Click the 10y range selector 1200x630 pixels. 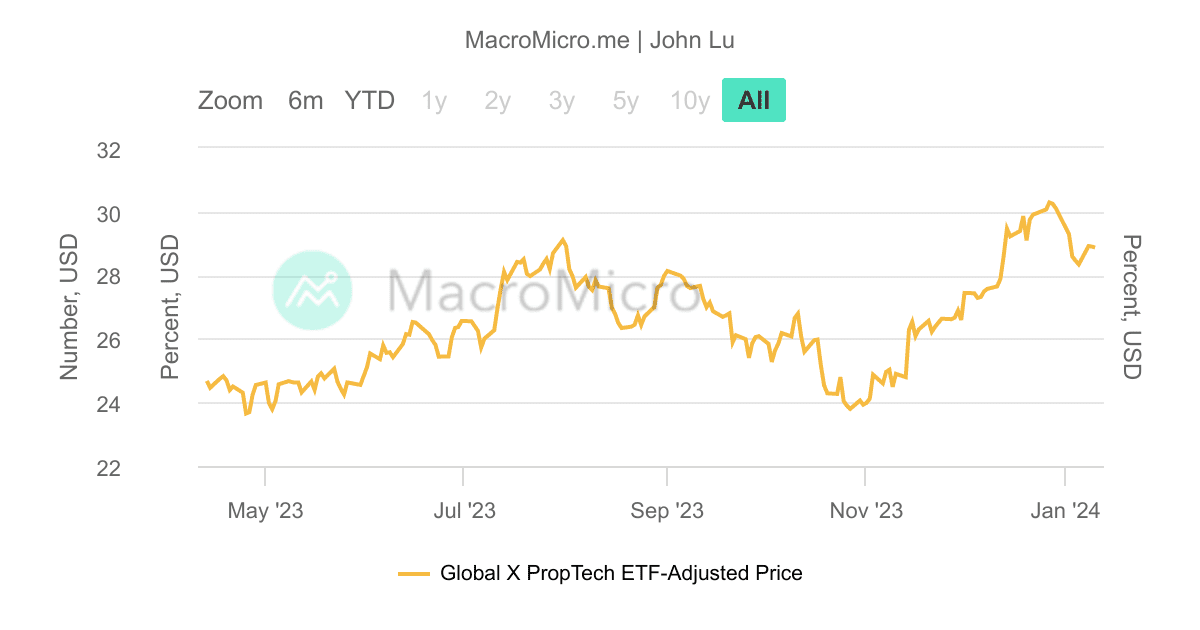pyautogui.click(x=689, y=100)
